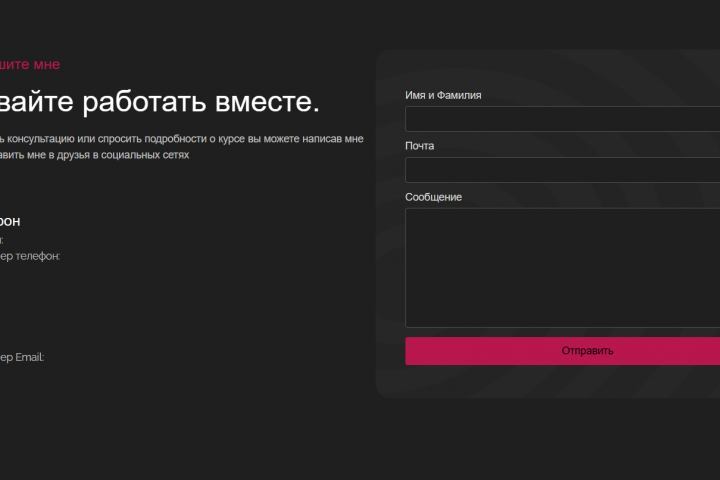The height and width of the screenshot is (480, 720).
Task: Click paragraph text 'консультацию или спросить подробности'
Action: (x=107, y=139)
